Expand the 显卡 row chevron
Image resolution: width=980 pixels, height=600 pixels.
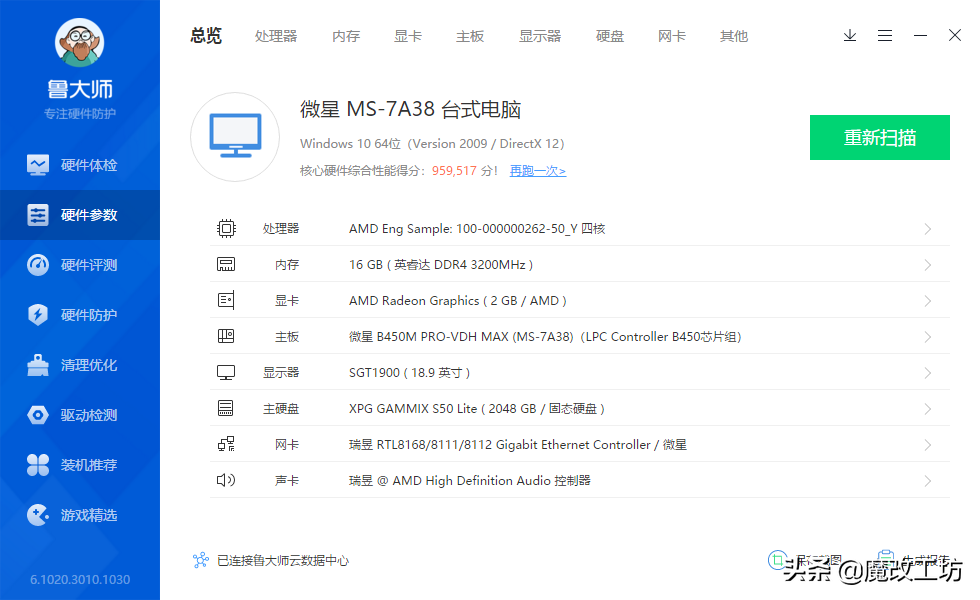pyautogui.click(x=928, y=301)
